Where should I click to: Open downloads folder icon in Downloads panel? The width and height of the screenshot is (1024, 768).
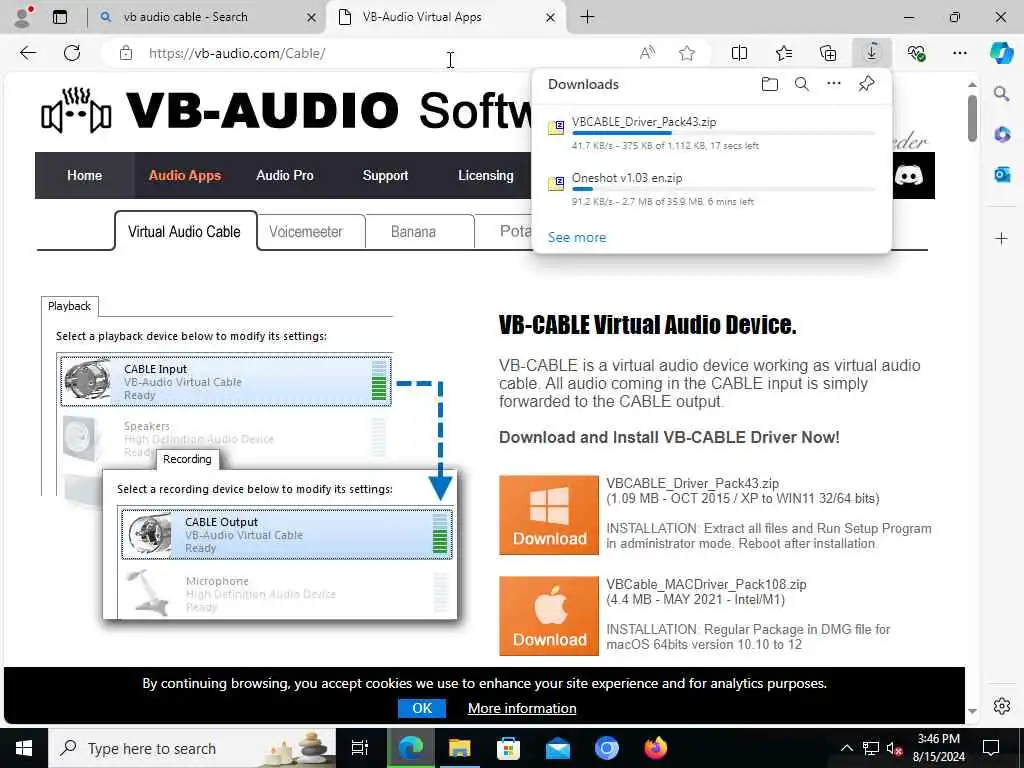coord(770,84)
